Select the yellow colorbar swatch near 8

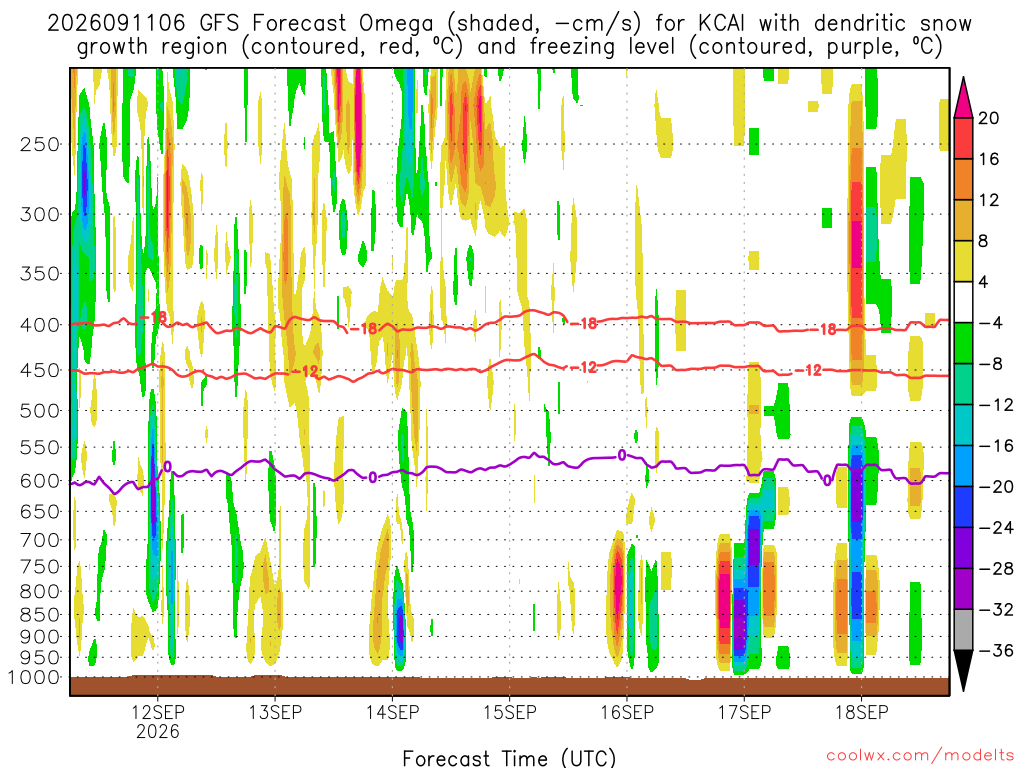(963, 261)
